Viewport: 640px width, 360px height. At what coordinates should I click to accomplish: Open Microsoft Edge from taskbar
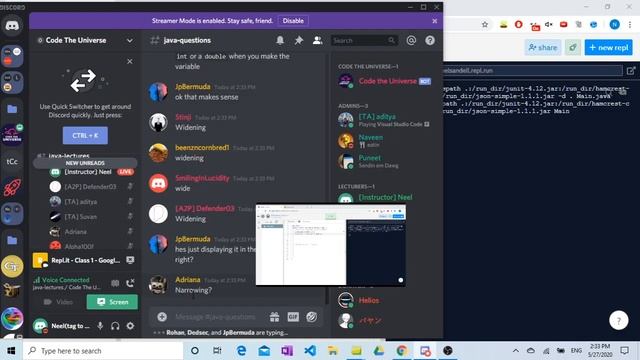241,351
